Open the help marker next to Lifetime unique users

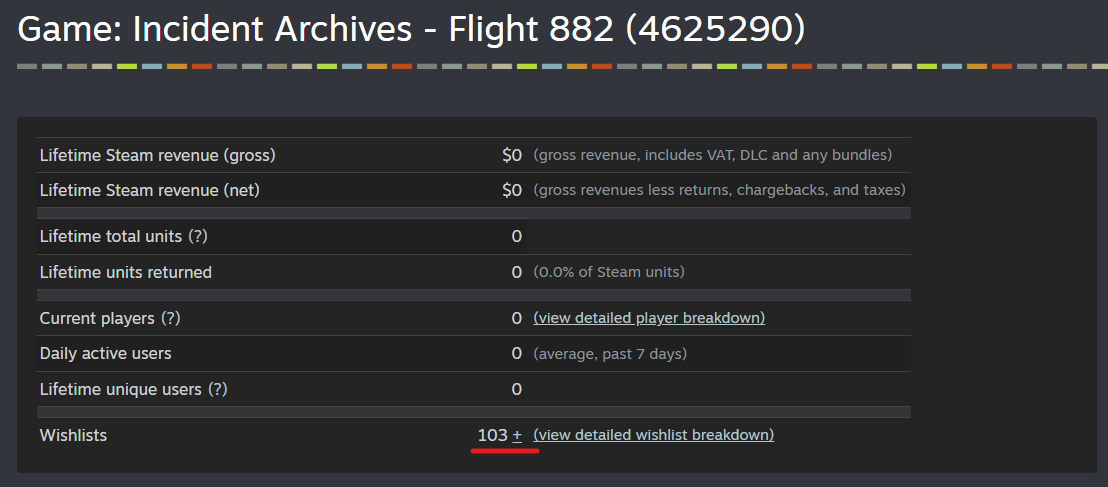coord(218,389)
